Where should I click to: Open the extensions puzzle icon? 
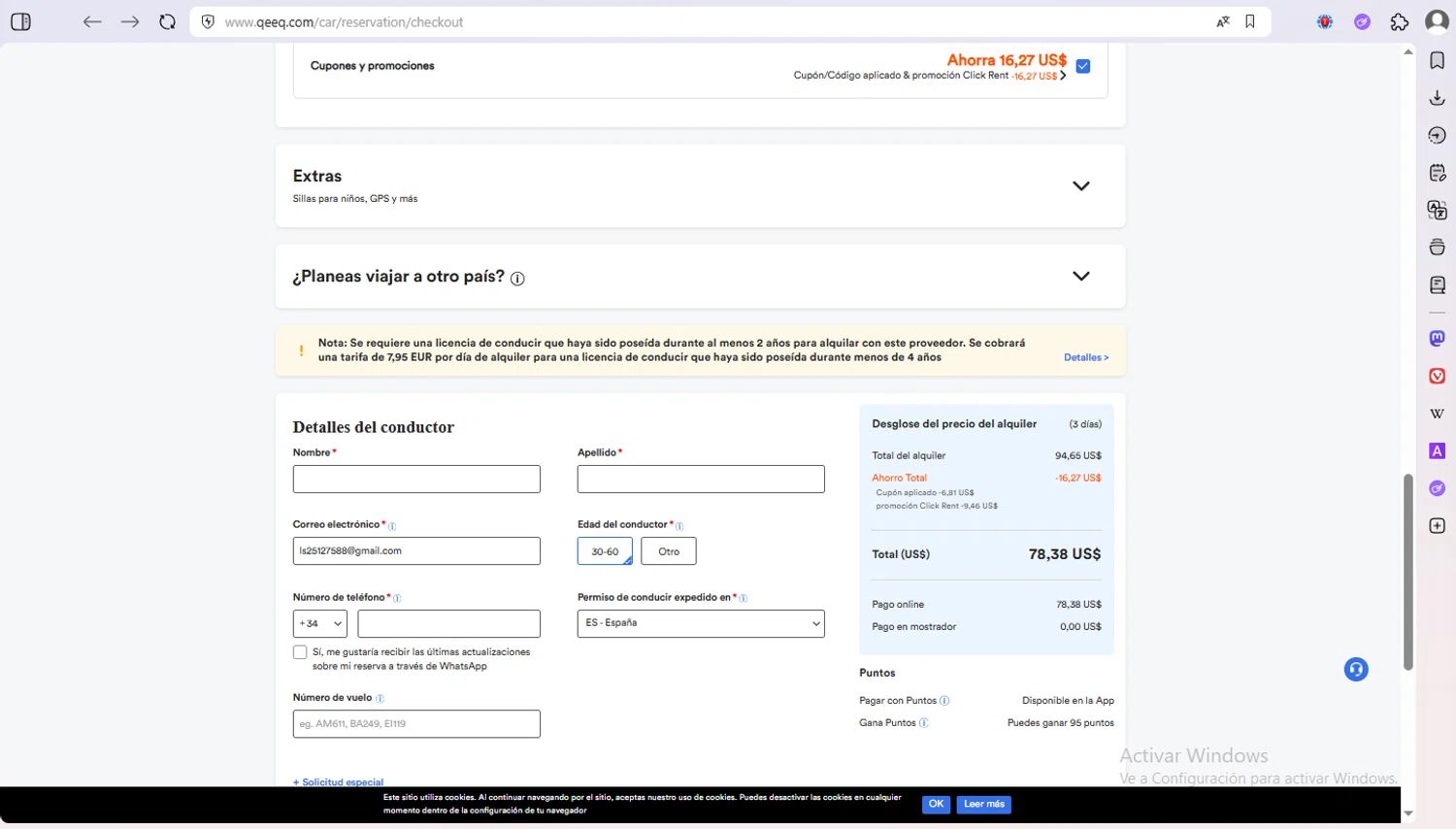pyautogui.click(x=1400, y=21)
